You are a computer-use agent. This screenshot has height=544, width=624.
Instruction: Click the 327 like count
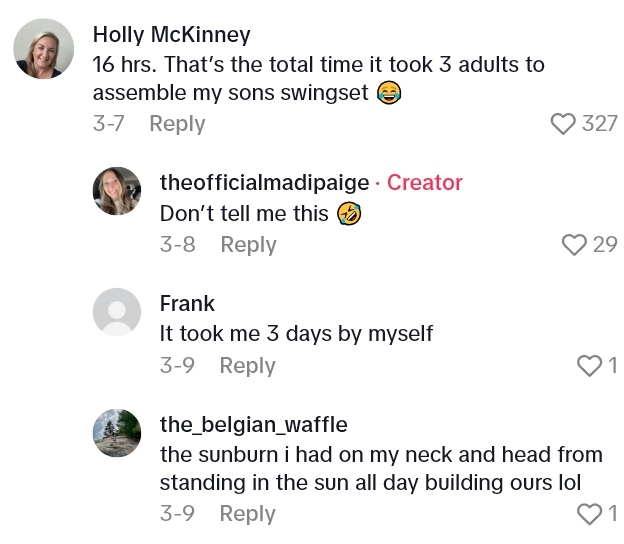point(600,124)
